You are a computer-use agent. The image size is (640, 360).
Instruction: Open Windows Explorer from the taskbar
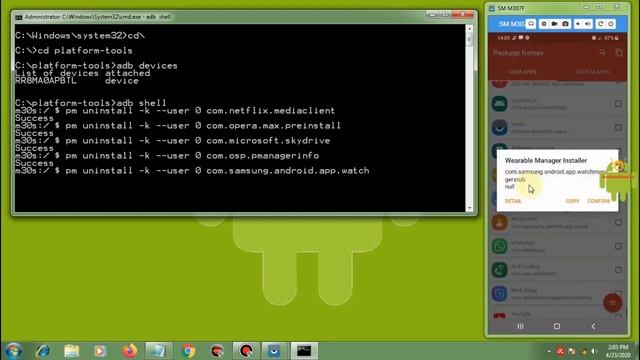click(71, 351)
